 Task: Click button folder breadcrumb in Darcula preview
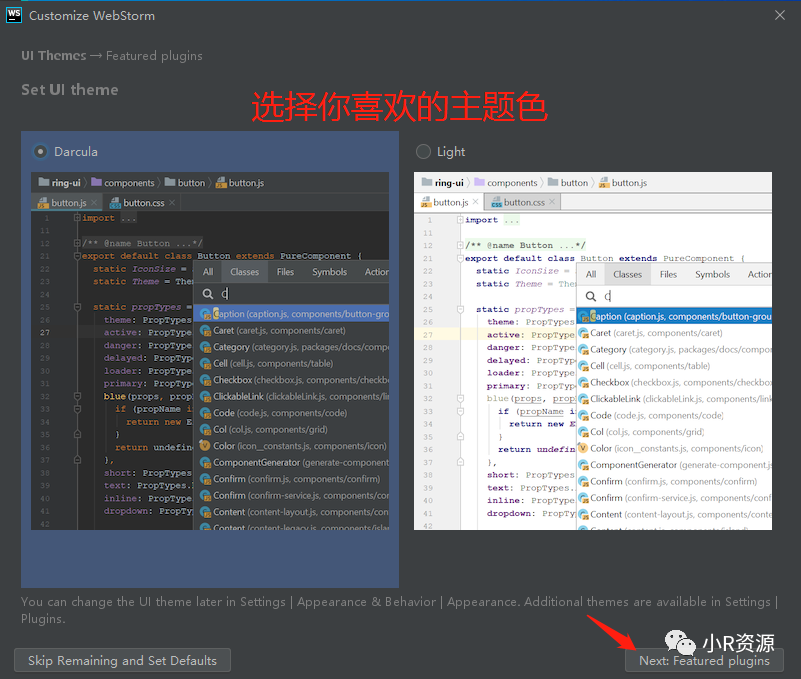pyautogui.click(x=185, y=182)
